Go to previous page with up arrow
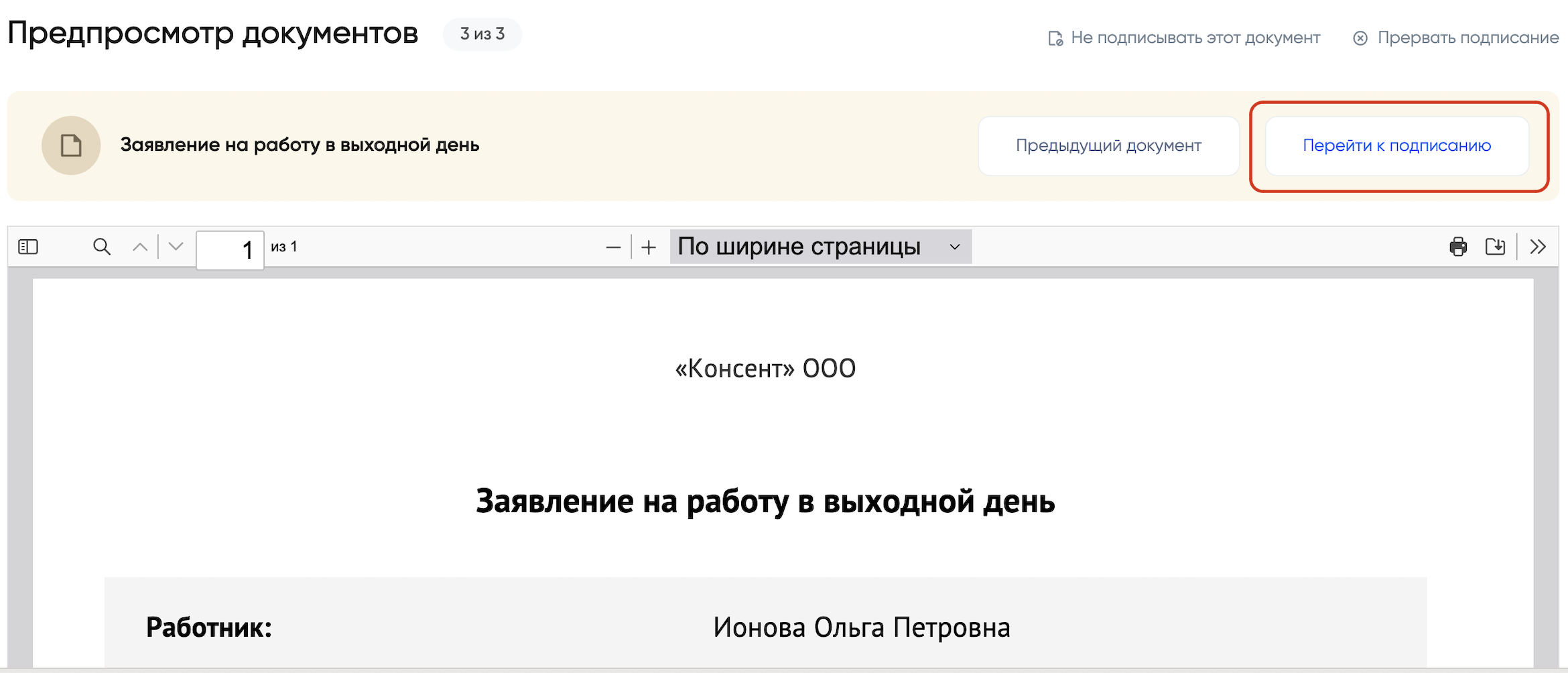The height and width of the screenshot is (673, 1568). tap(140, 247)
